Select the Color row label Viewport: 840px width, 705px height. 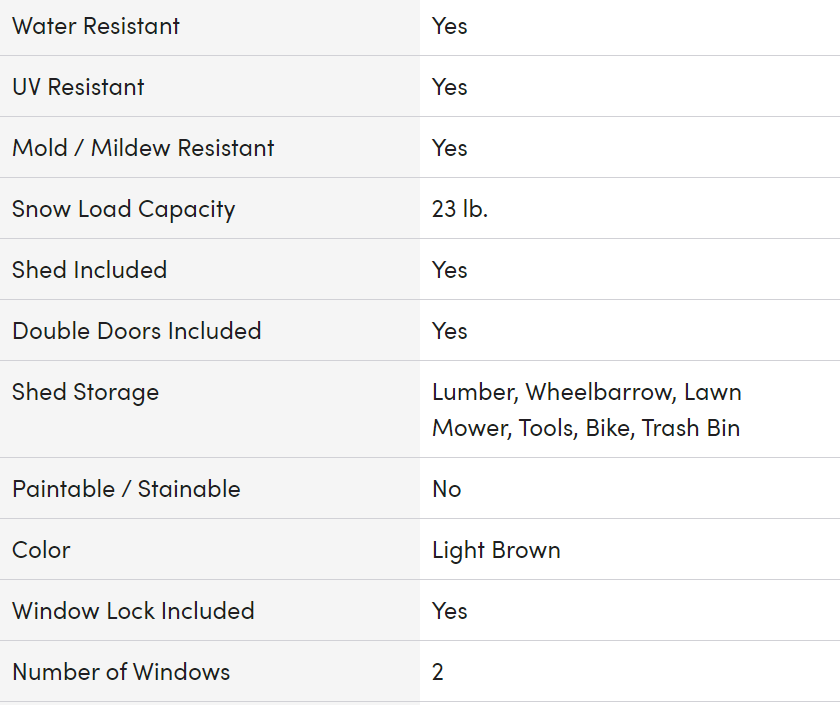pos(41,550)
